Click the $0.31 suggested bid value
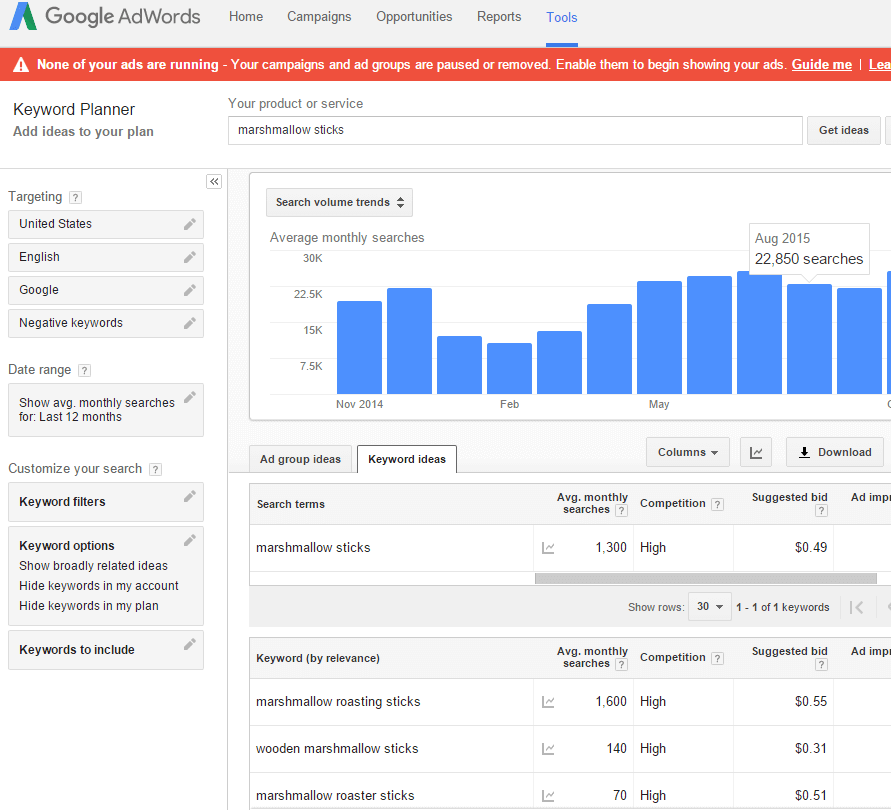 (811, 749)
